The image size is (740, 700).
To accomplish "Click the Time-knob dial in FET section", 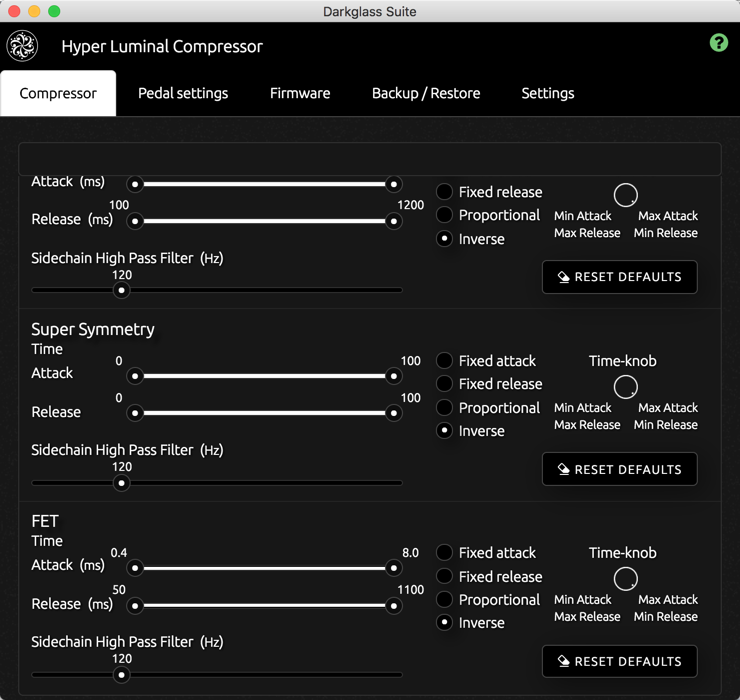I will (625, 579).
